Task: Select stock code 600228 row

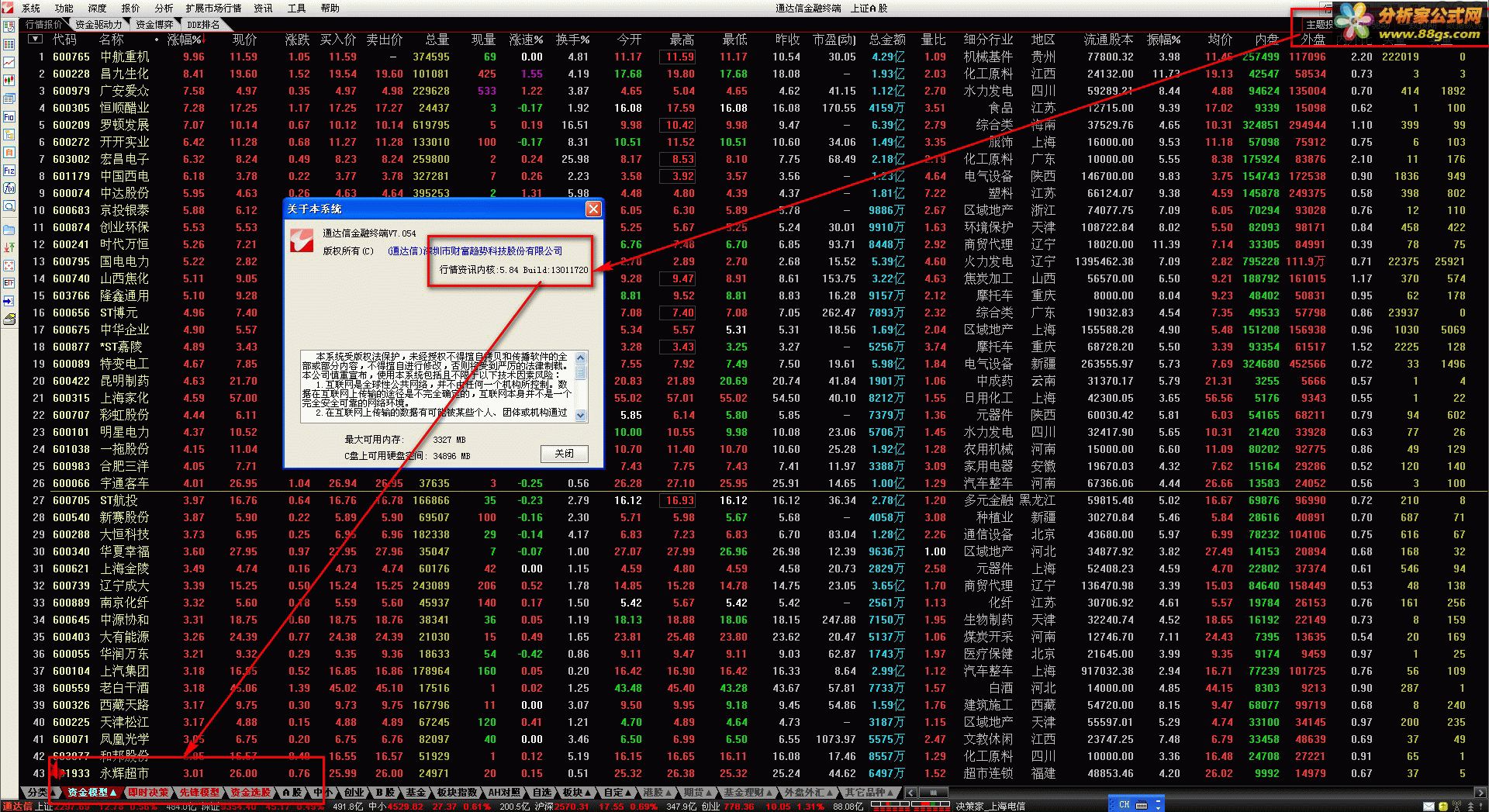Action: pos(753,74)
